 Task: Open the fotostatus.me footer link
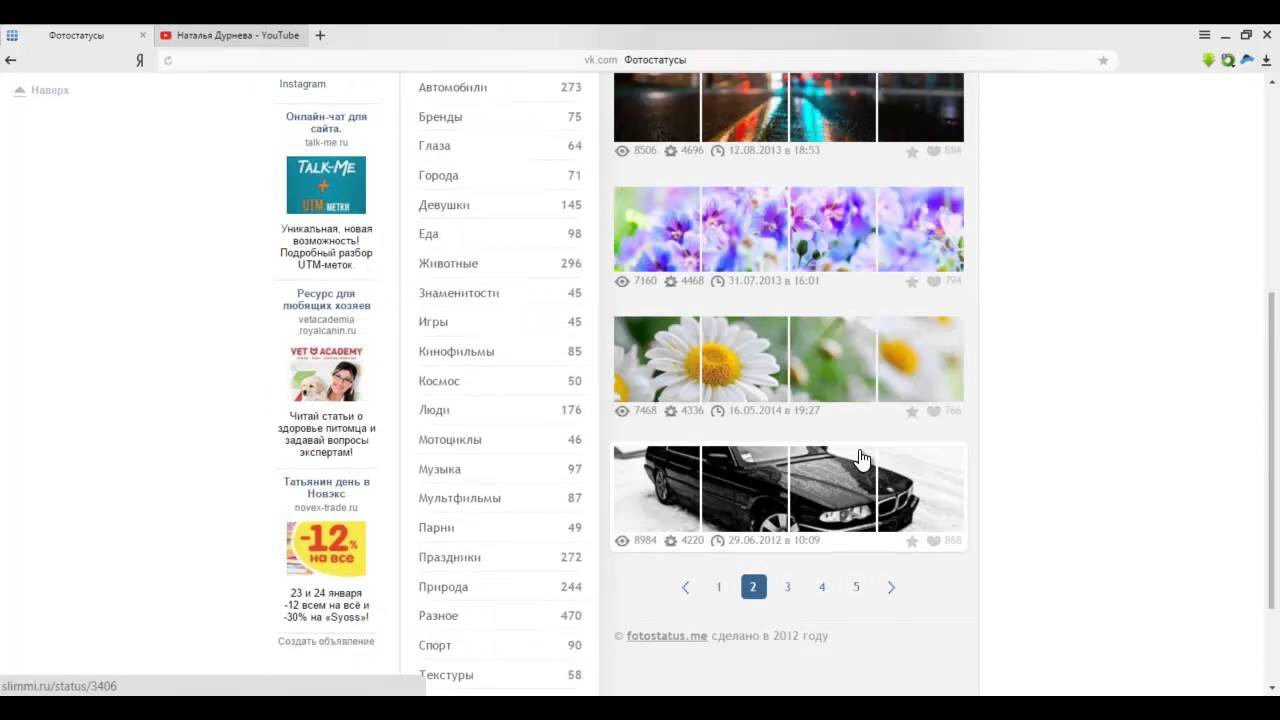[x=667, y=636]
